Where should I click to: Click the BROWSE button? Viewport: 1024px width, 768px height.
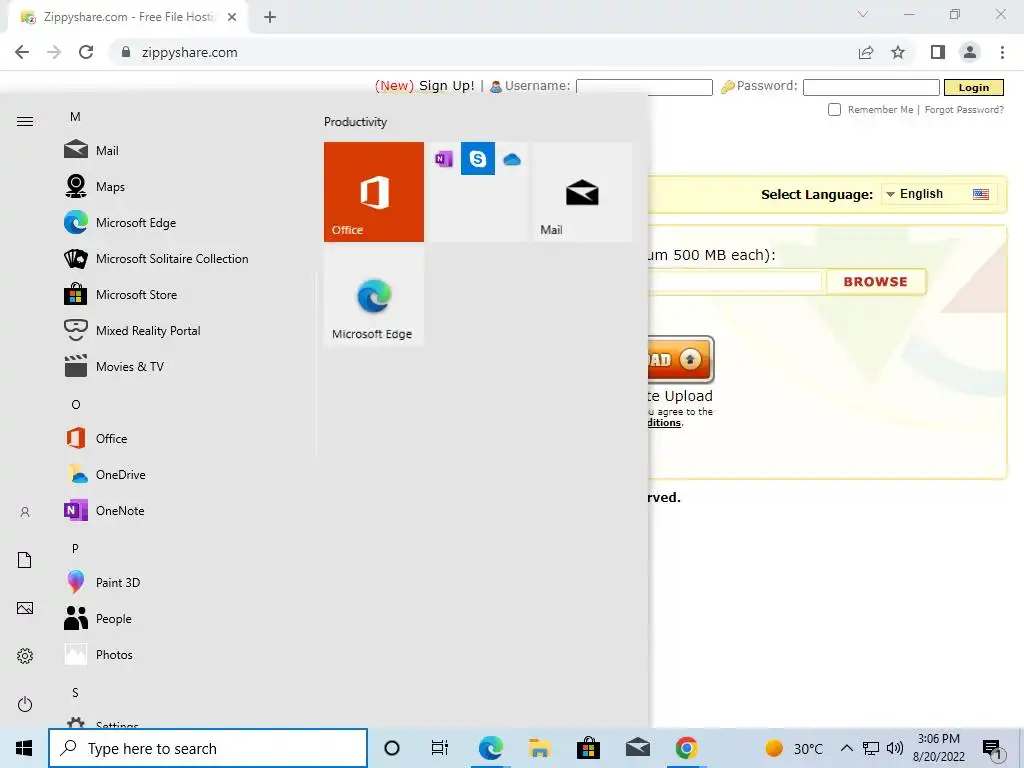pos(876,281)
